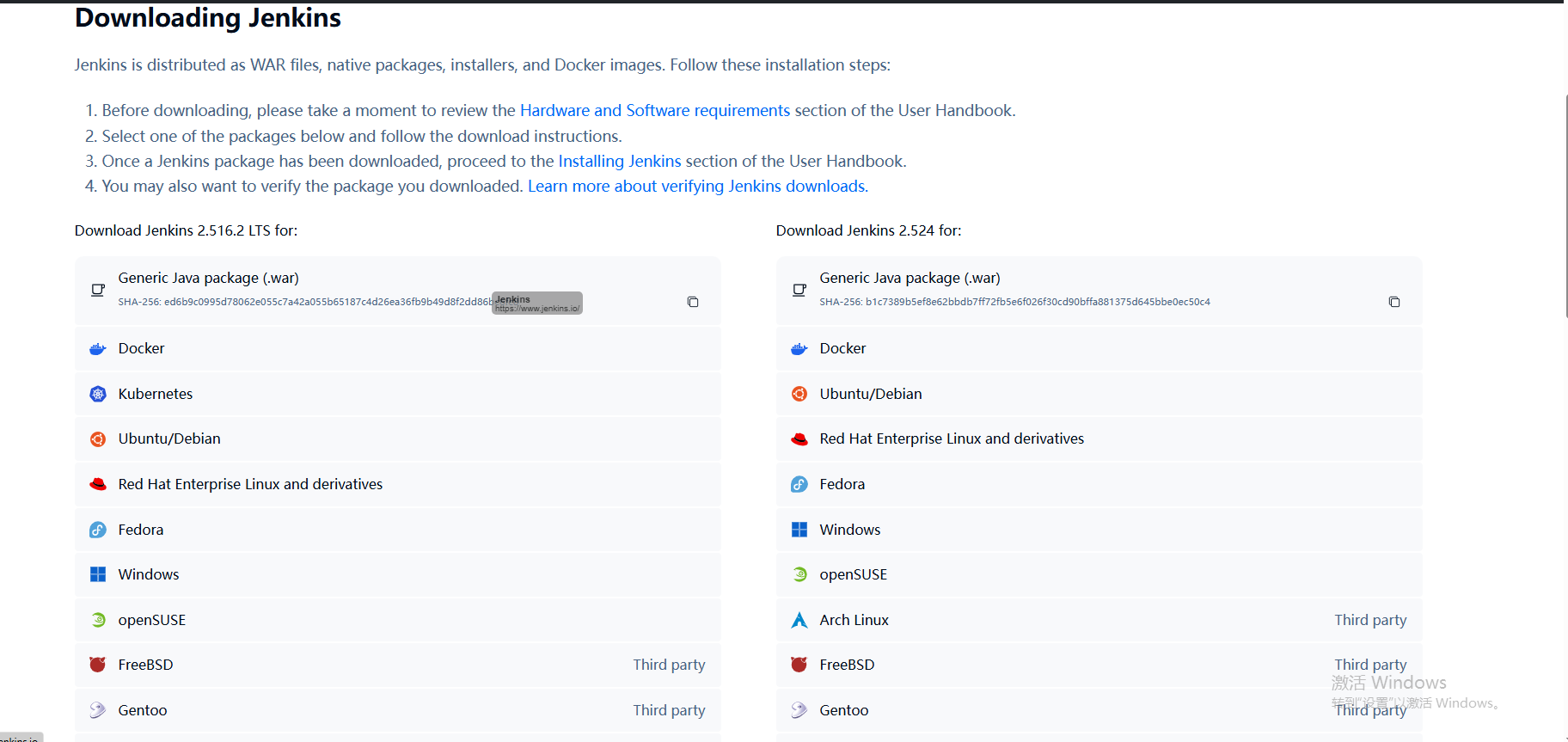Viewport: 1568px width, 742px height.
Task: Click Third party label beside LTS FreeBSD
Action: click(669, 665)
